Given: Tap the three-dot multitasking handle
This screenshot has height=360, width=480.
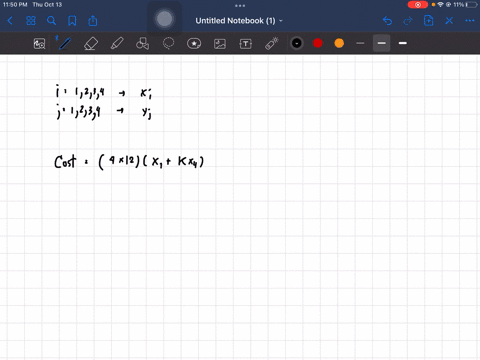Looking at the screenshot, I should [240, 5].
